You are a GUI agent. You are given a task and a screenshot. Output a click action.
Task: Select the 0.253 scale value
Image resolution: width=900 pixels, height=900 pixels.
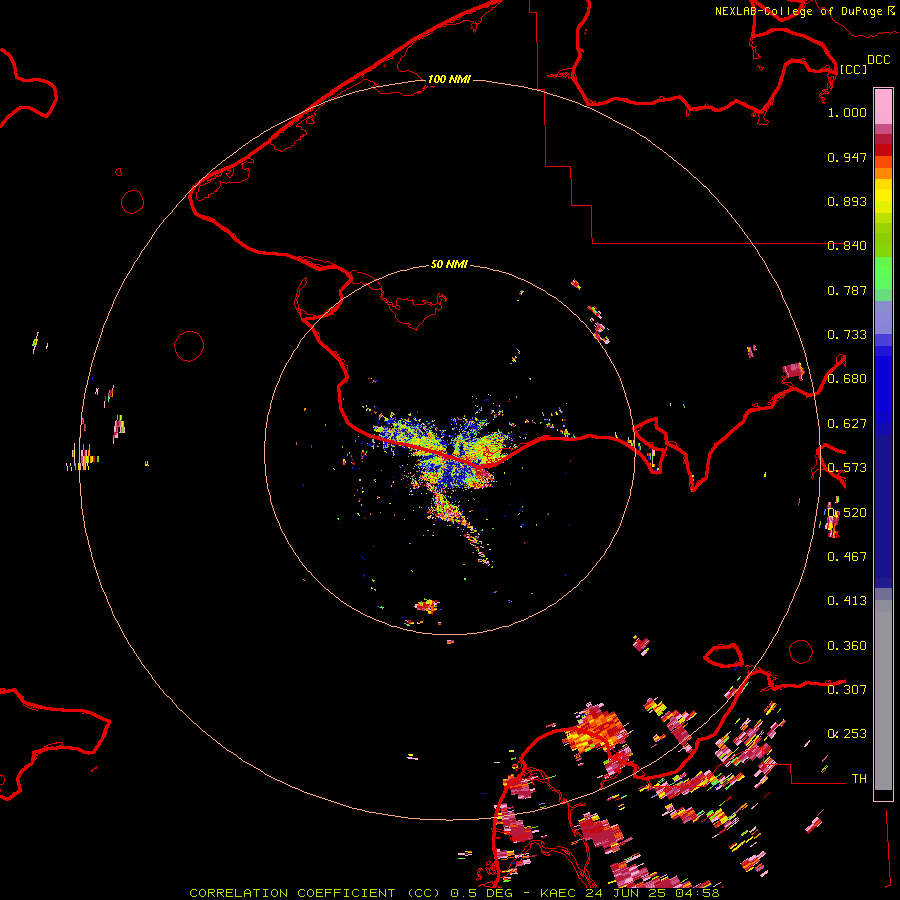[x=847, y=734]
